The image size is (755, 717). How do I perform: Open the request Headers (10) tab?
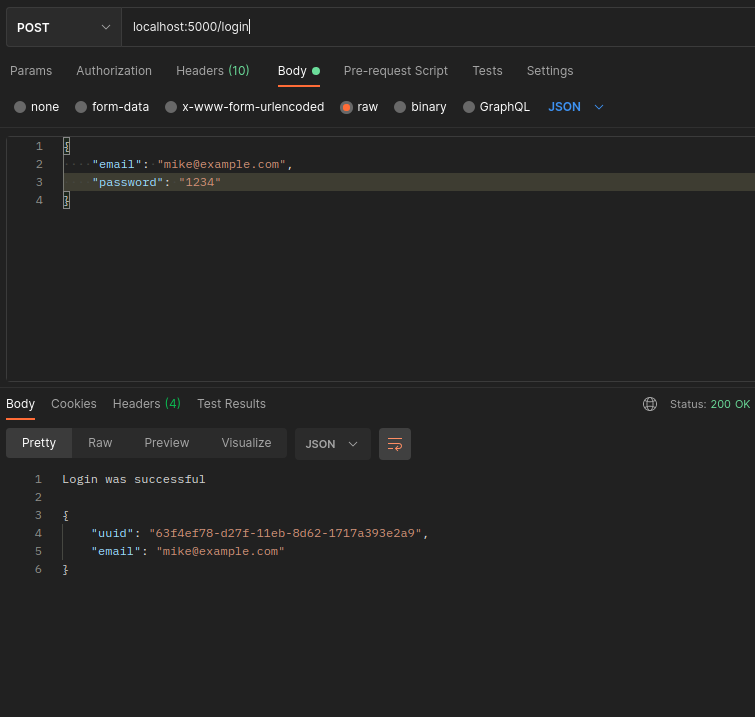pyautogui.click(x=213, y=71)
